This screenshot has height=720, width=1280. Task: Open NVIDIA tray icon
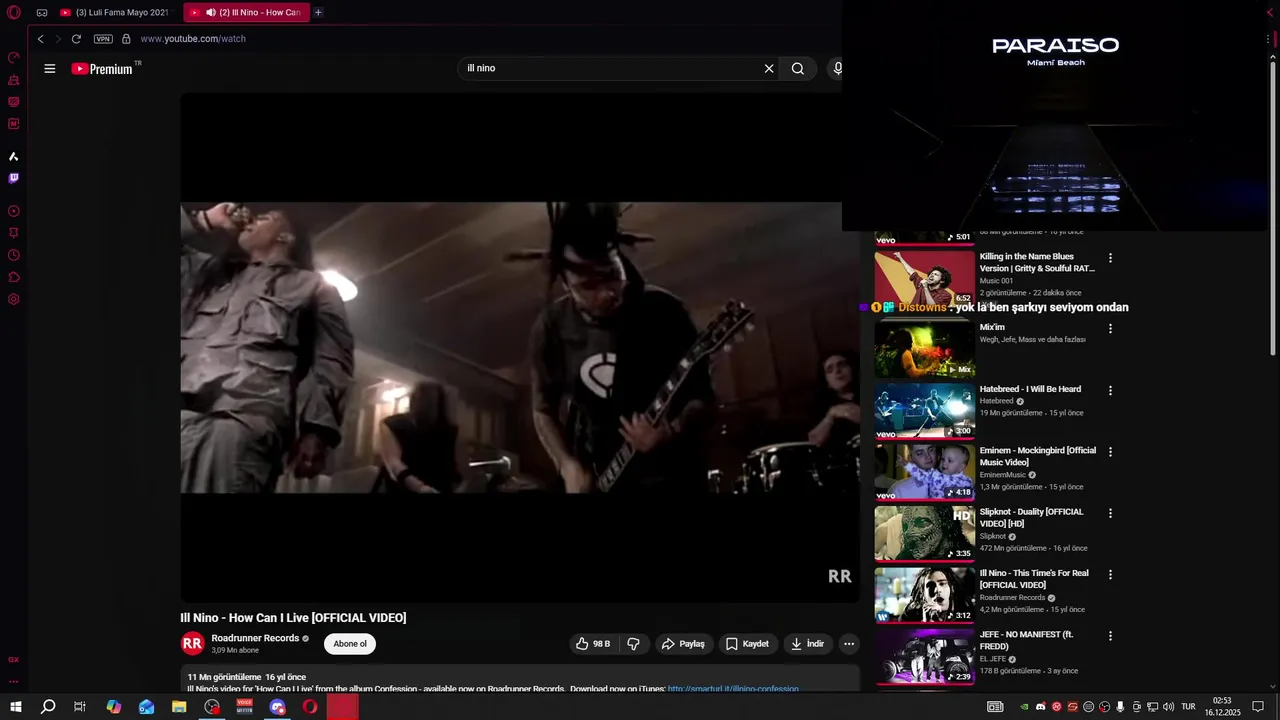click(x=1024, y=707)
